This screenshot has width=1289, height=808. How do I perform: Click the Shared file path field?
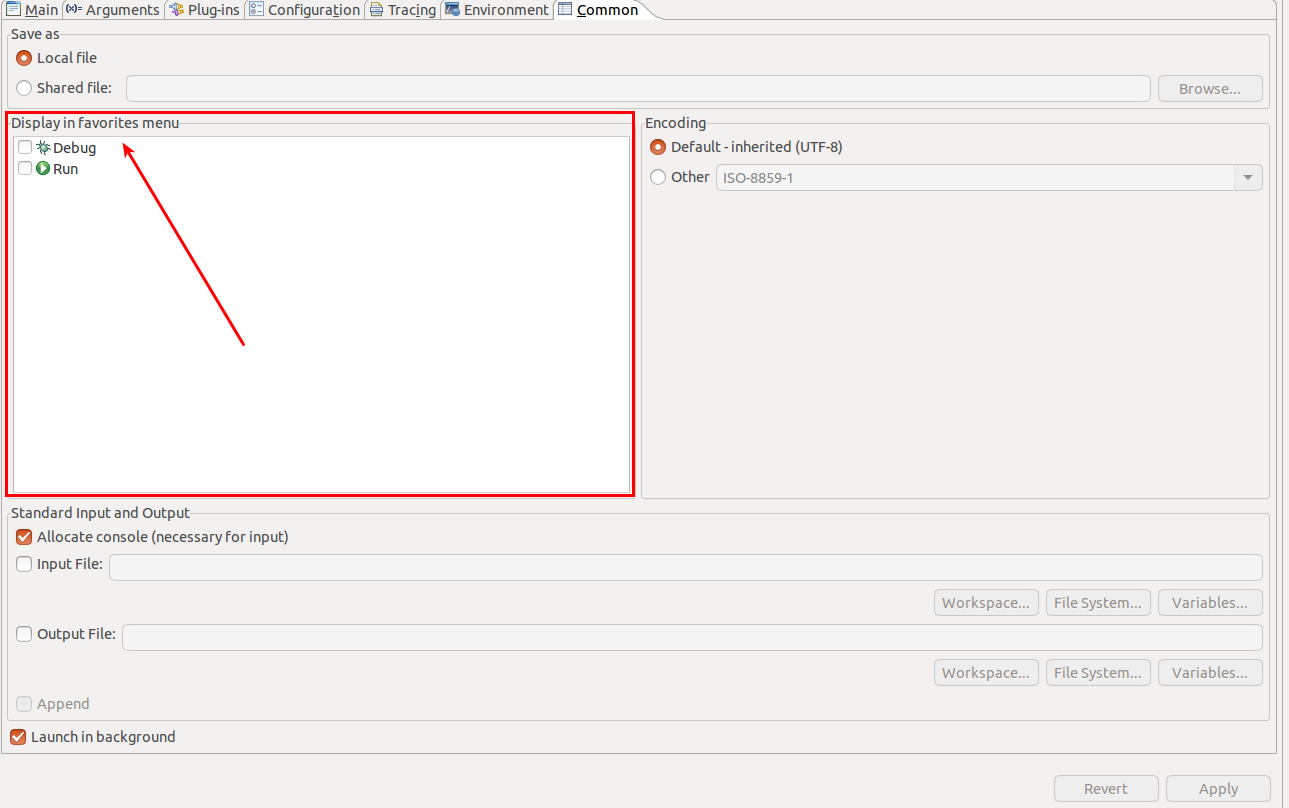click(638, 89)
